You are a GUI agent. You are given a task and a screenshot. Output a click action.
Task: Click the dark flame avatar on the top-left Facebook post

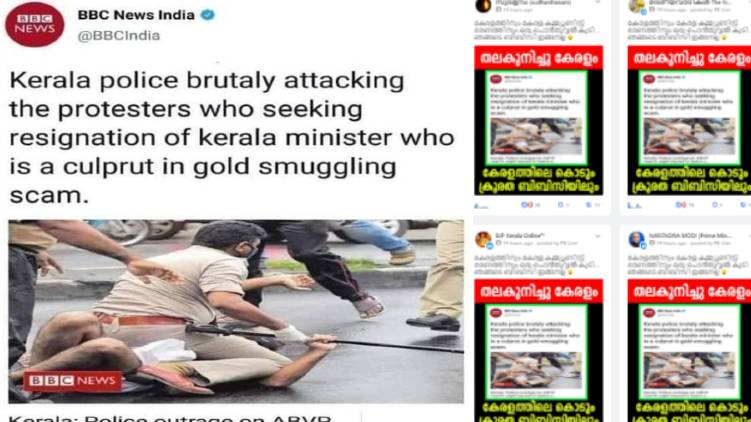[483, 5]
